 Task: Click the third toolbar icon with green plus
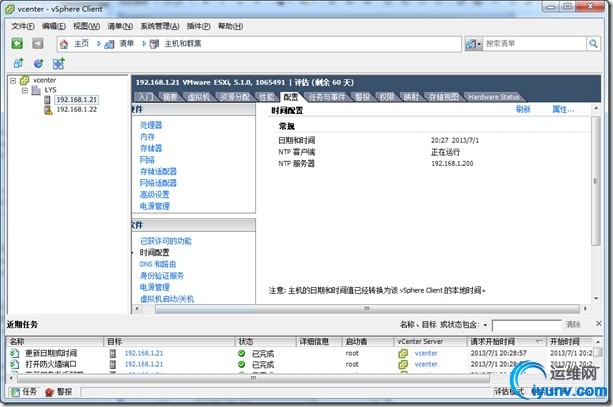pos(59,63)
